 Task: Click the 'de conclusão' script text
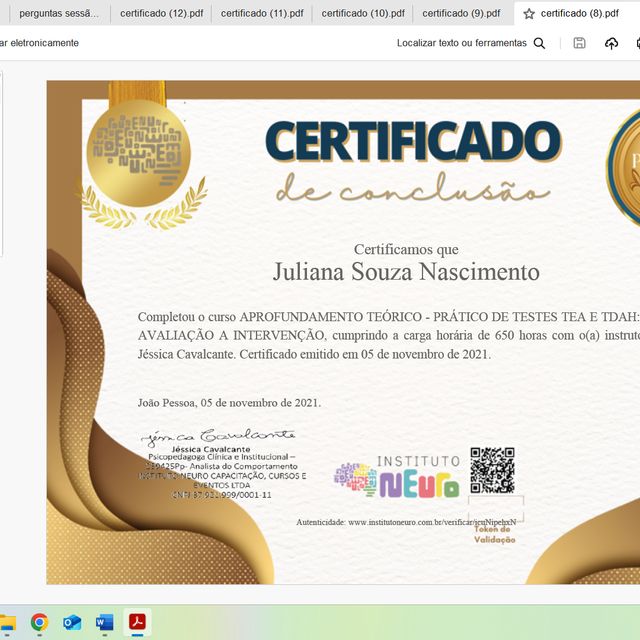point(413,189)
